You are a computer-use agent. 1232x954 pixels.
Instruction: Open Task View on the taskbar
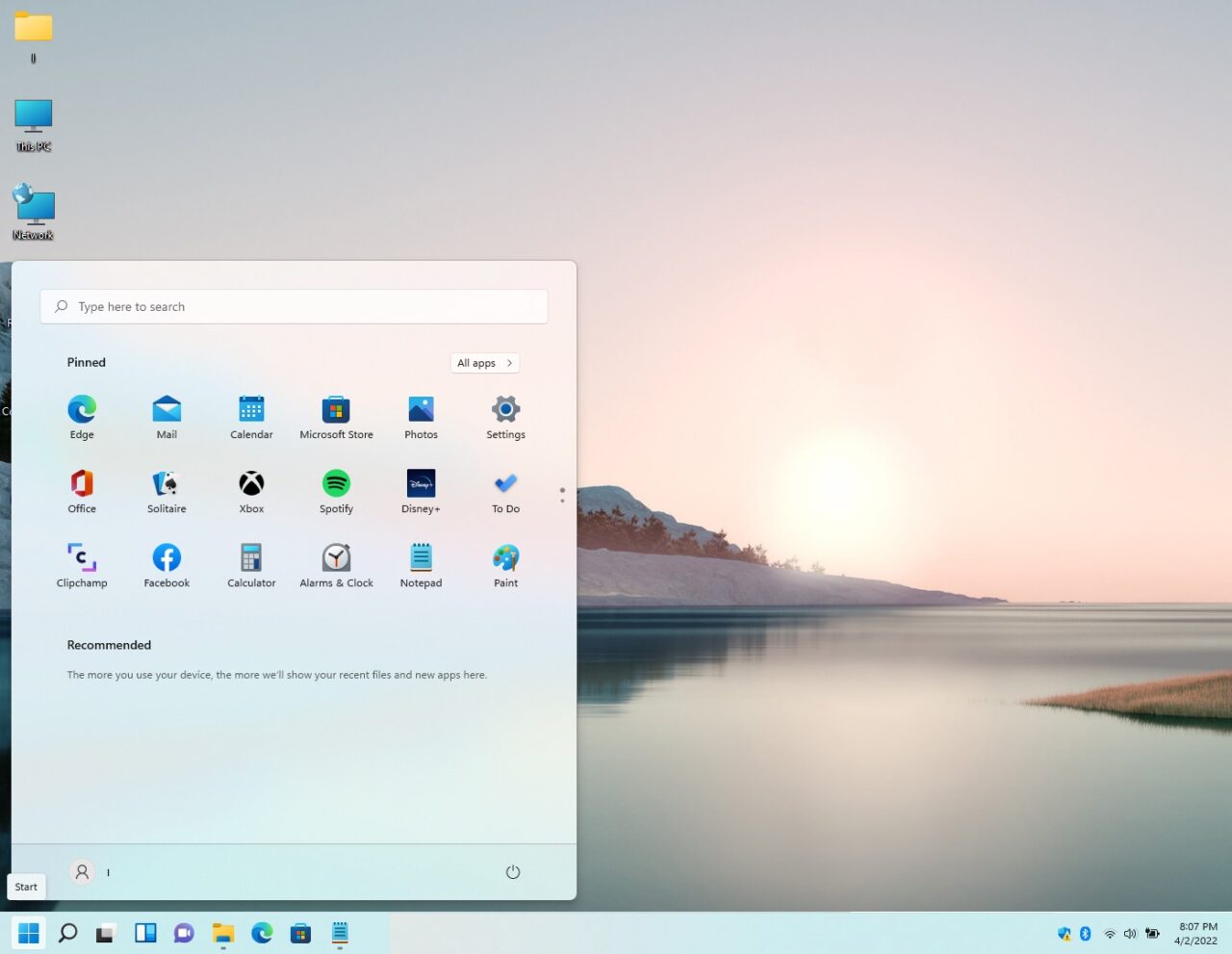point(106,933)
